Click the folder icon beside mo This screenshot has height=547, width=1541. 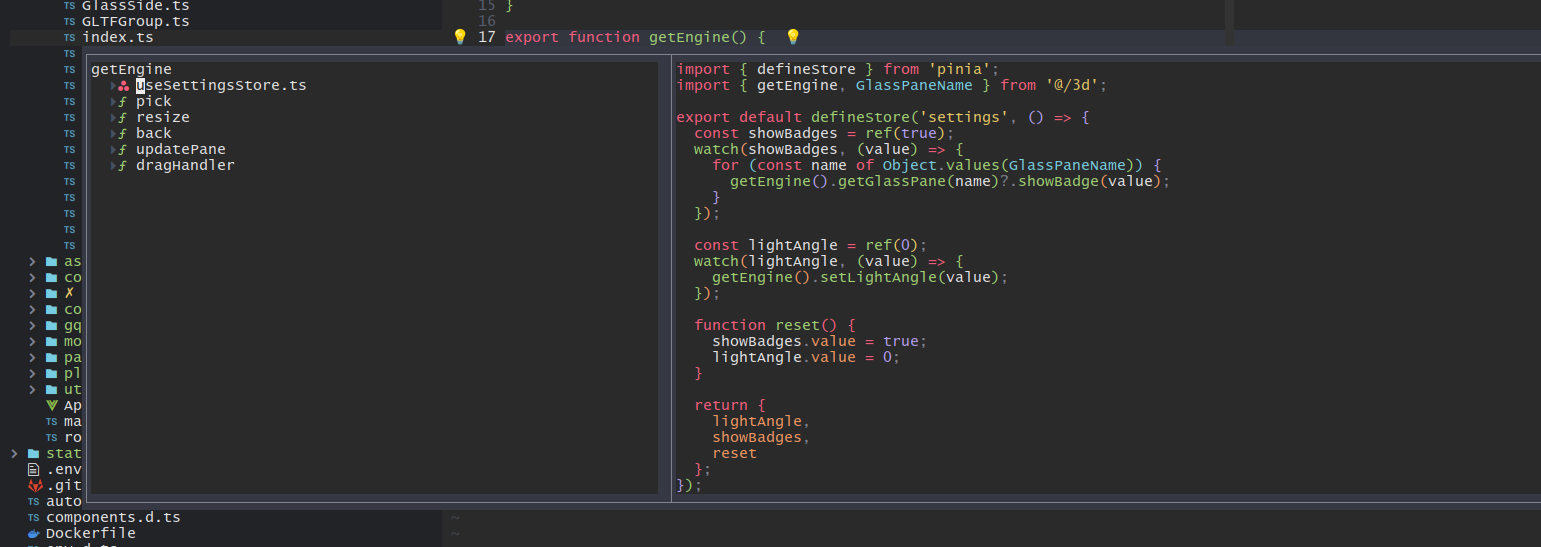(52, 341)
